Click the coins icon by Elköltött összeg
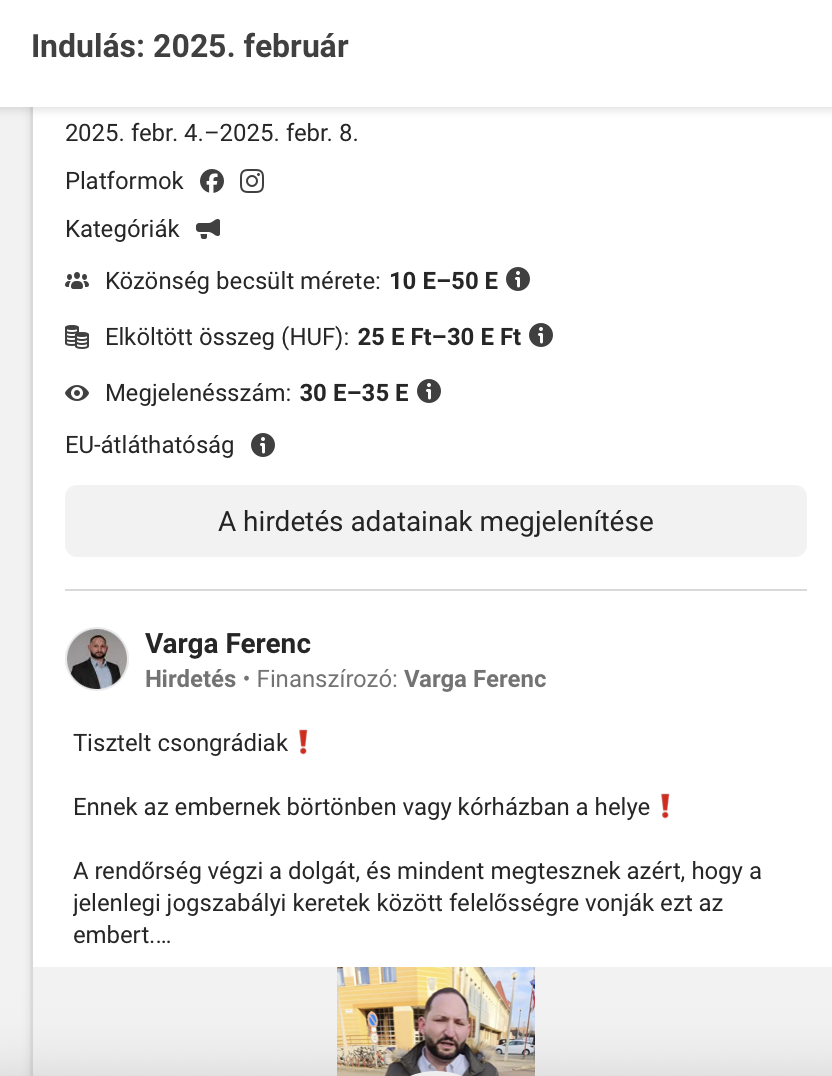The height and width of the screenshot is (1076, 832). pyautogui.click(x=77, y=337)
